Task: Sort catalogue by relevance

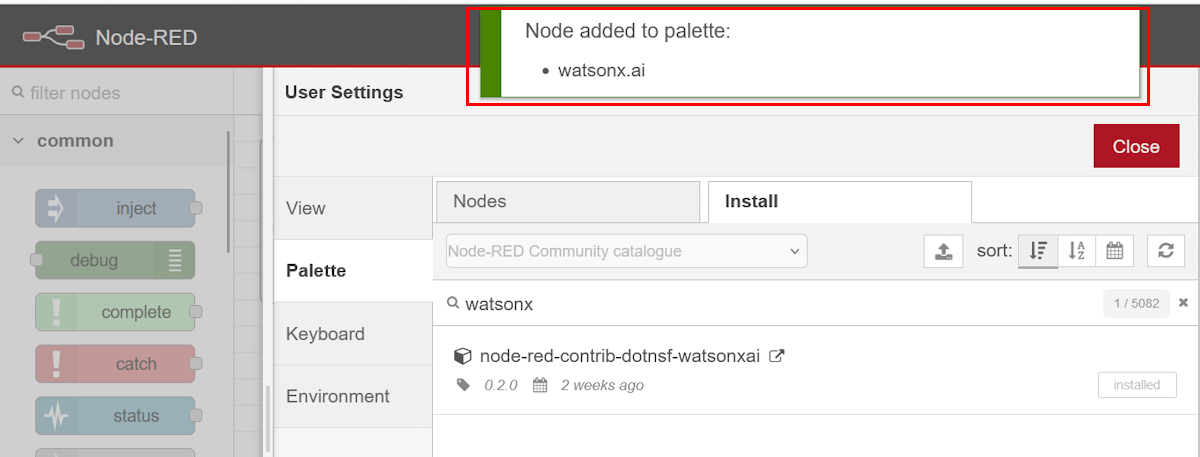Action: [1038, 252]
